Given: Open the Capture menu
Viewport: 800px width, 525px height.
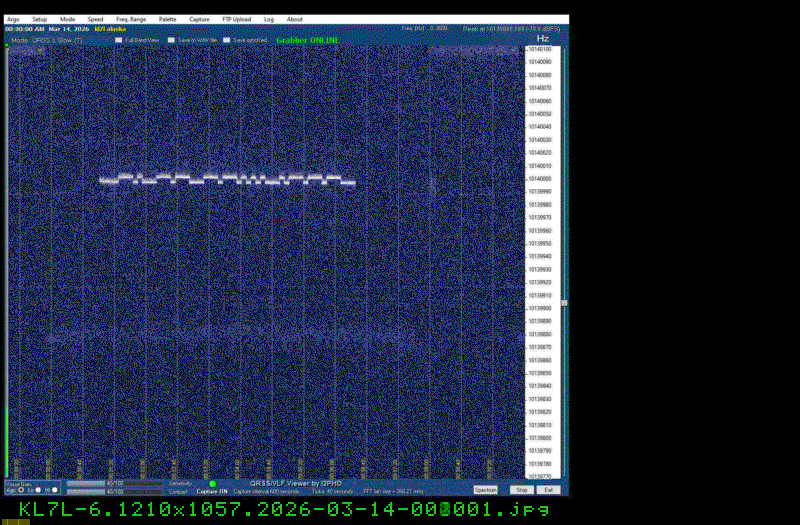Looking at the screenshot, I should (199, 19).
